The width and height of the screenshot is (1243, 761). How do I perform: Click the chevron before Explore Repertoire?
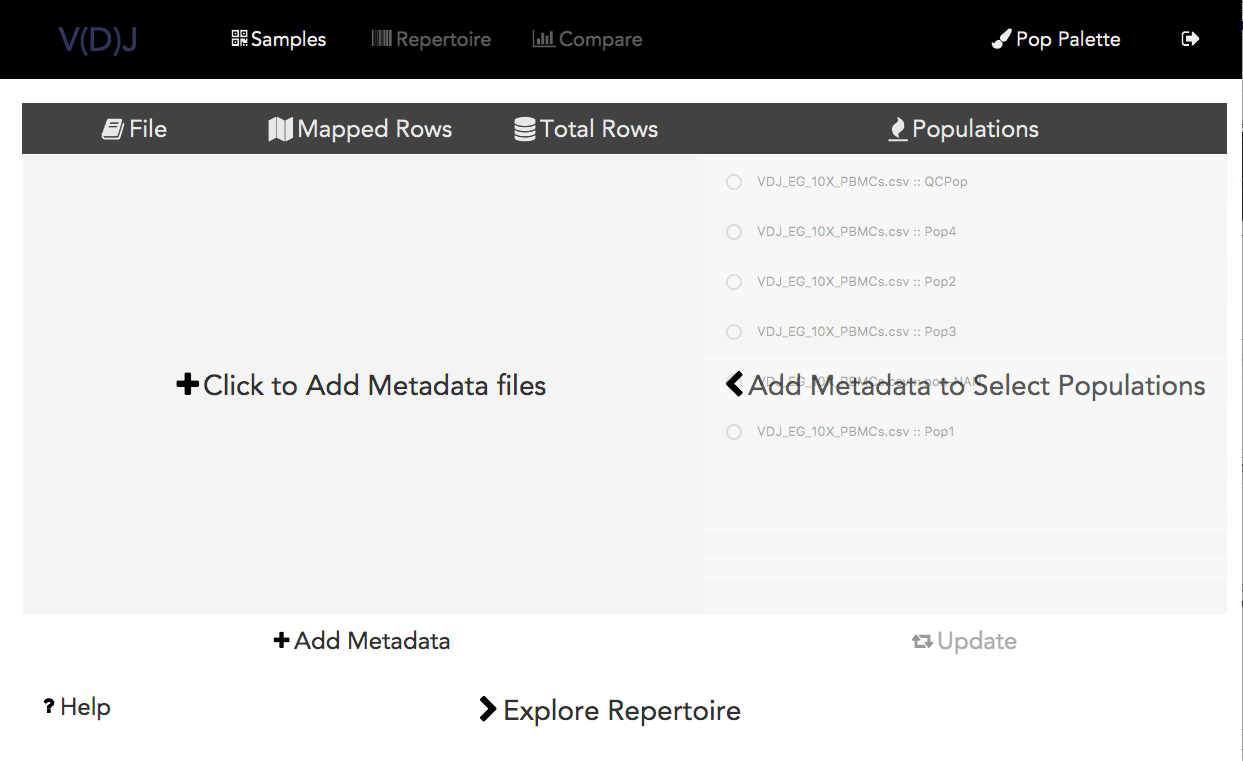(489, 709)
